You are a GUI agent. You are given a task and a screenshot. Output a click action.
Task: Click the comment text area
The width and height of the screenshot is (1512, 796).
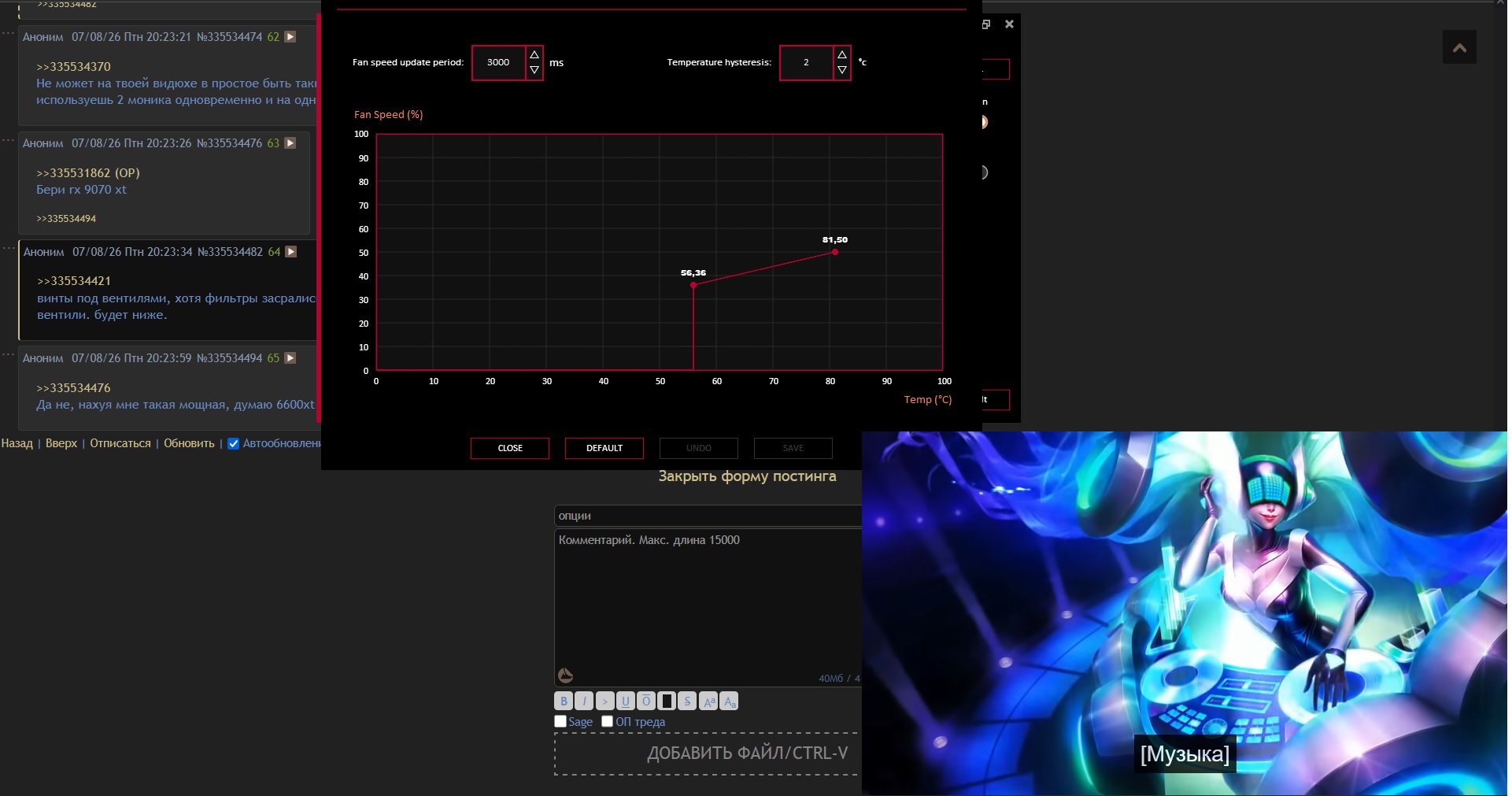[708, 607]
